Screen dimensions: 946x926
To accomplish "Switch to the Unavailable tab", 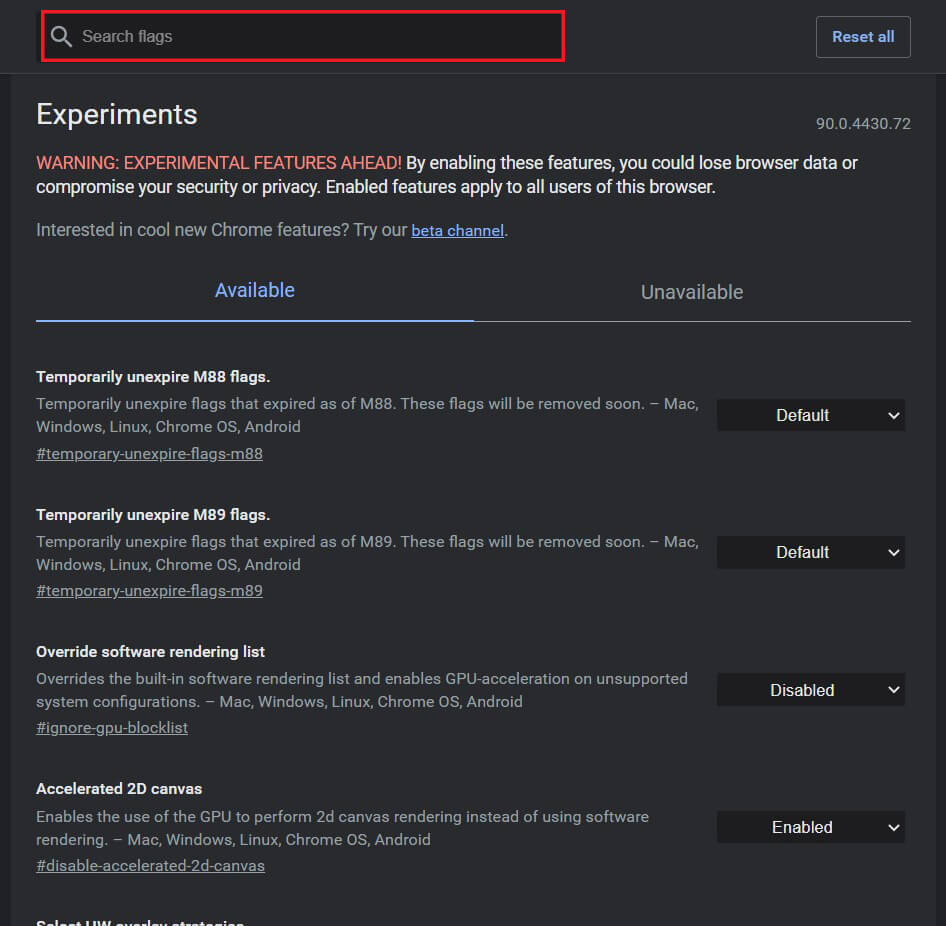I will (692, 292).
